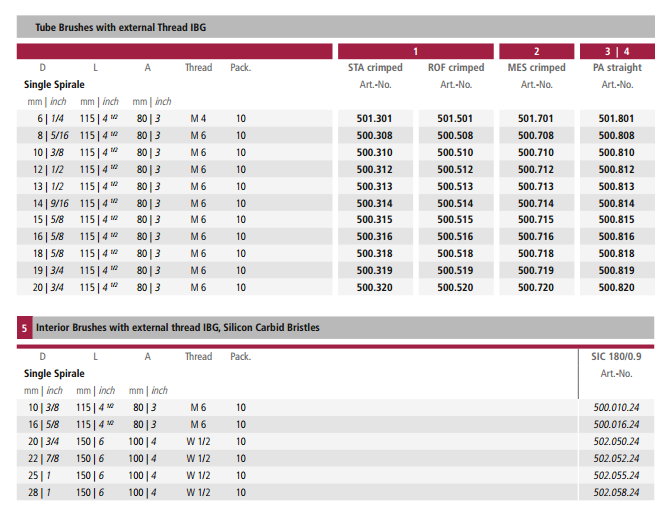
Task: Select article number 500.714
Action: pyautogui.click(x=535, y=203)
